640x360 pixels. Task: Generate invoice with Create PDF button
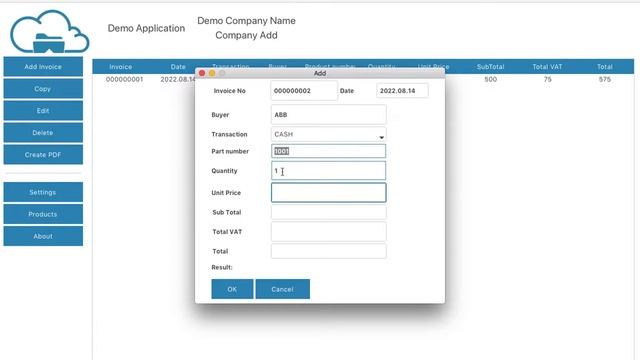point(43,155)
